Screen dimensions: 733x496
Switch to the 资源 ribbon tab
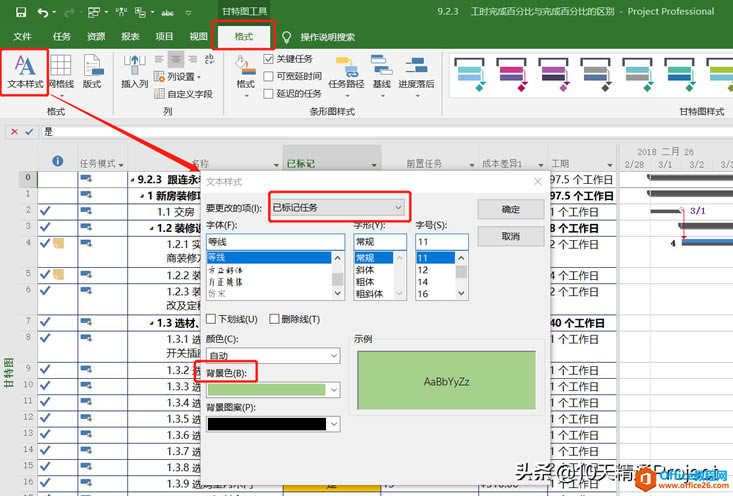pos(96,36)
